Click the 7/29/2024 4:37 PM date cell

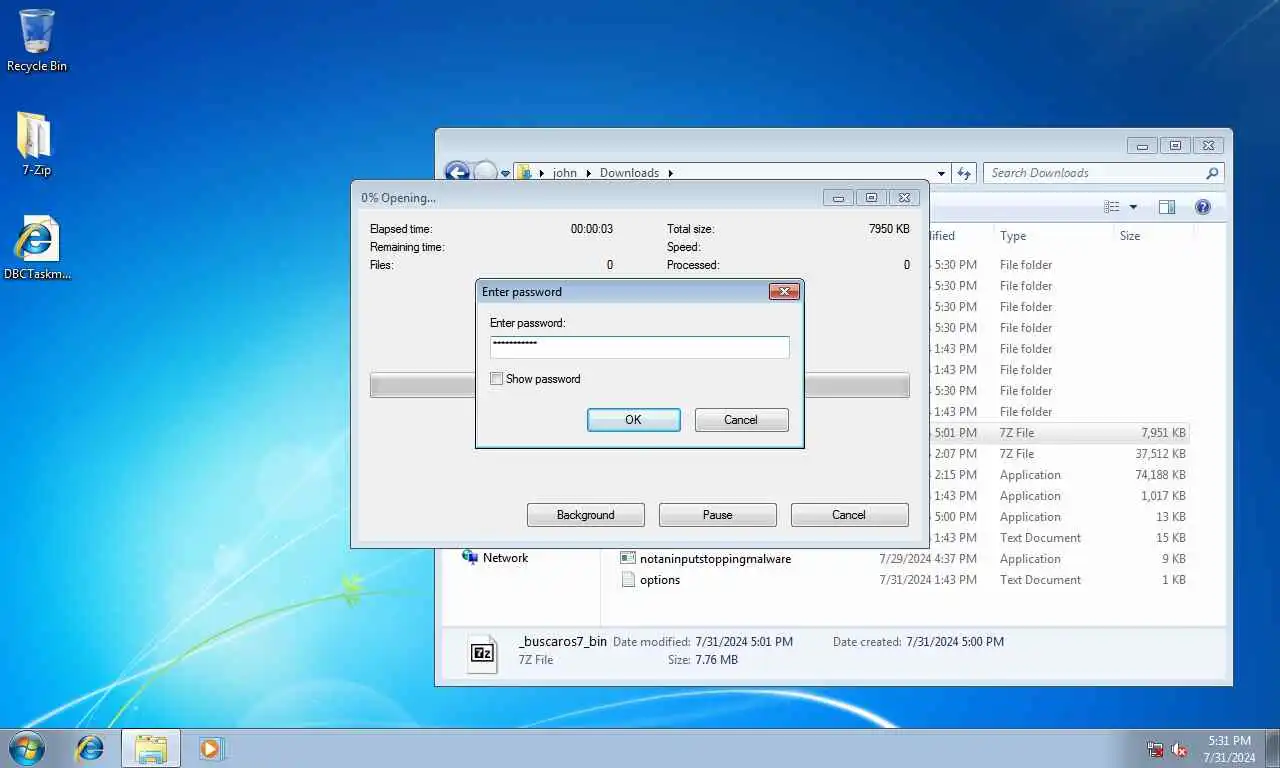coord(928,559)
